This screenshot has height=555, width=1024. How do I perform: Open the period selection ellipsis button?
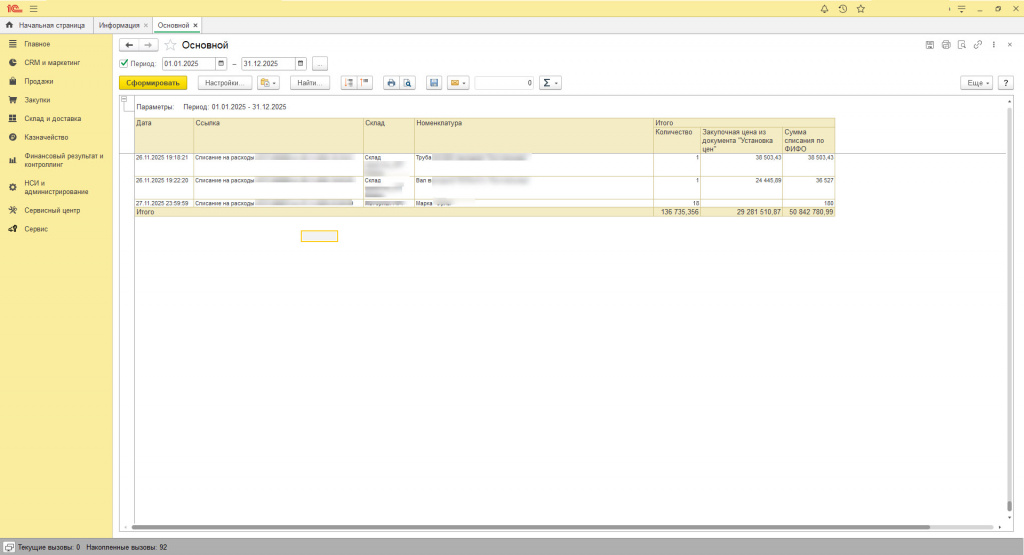point(319,63)
